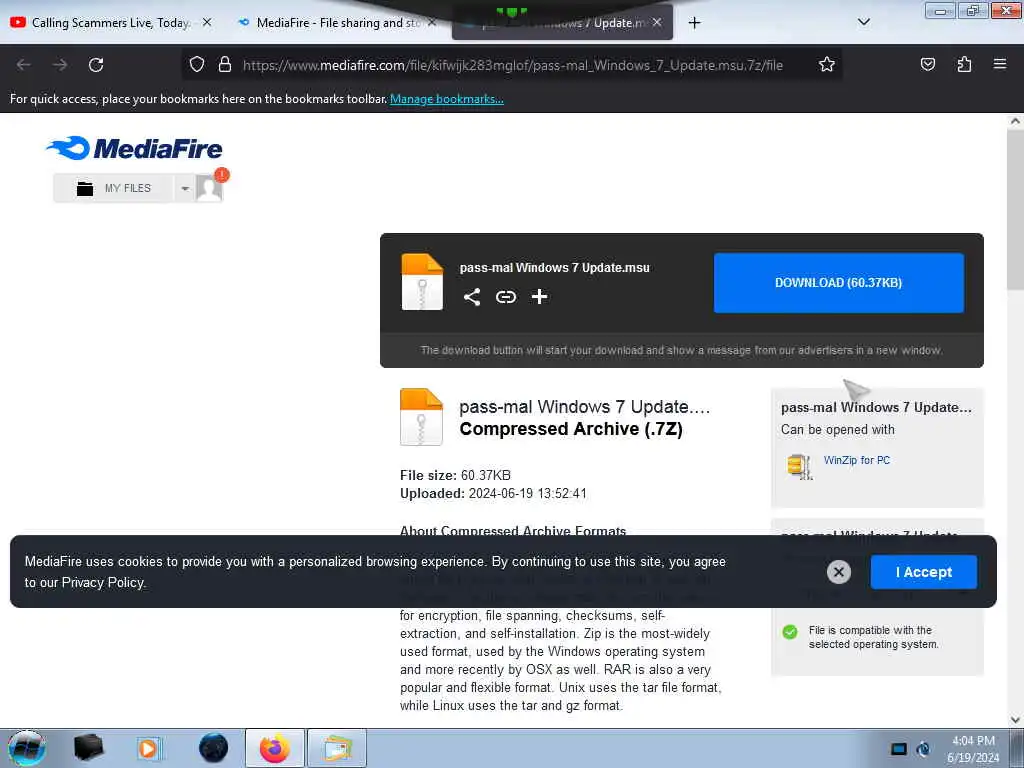Open the Pocket save icon
Viewport: 1024px width, 768px height.
tap(927, 65)
